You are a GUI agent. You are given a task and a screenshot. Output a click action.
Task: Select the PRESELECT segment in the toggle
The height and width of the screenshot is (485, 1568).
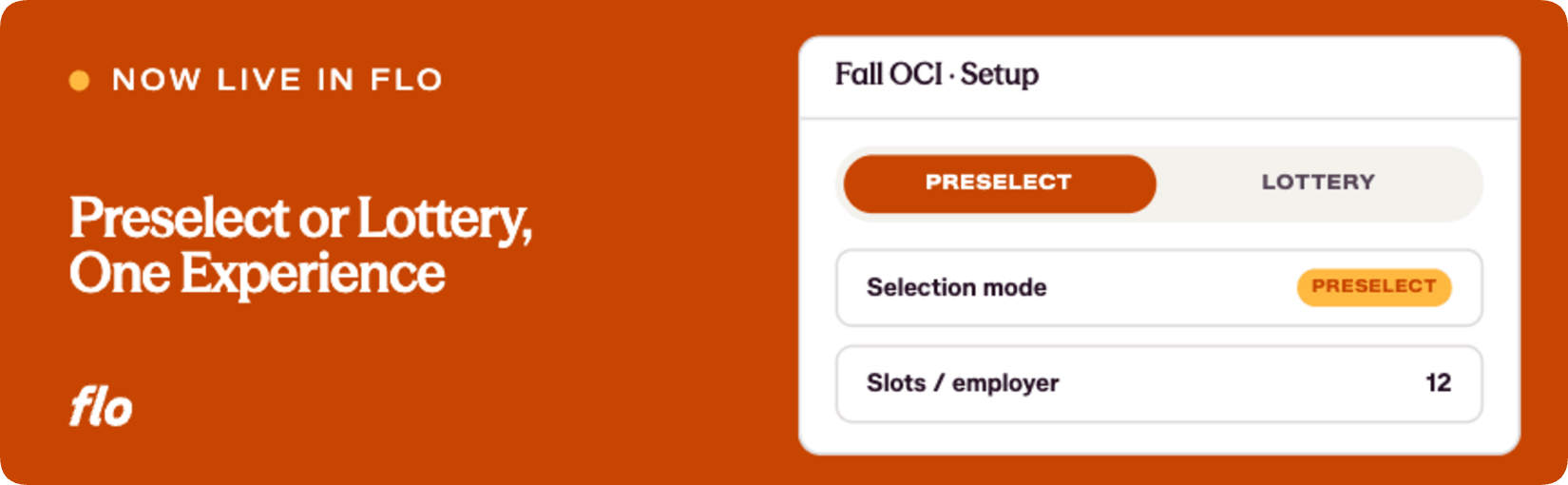pos(999,184)
